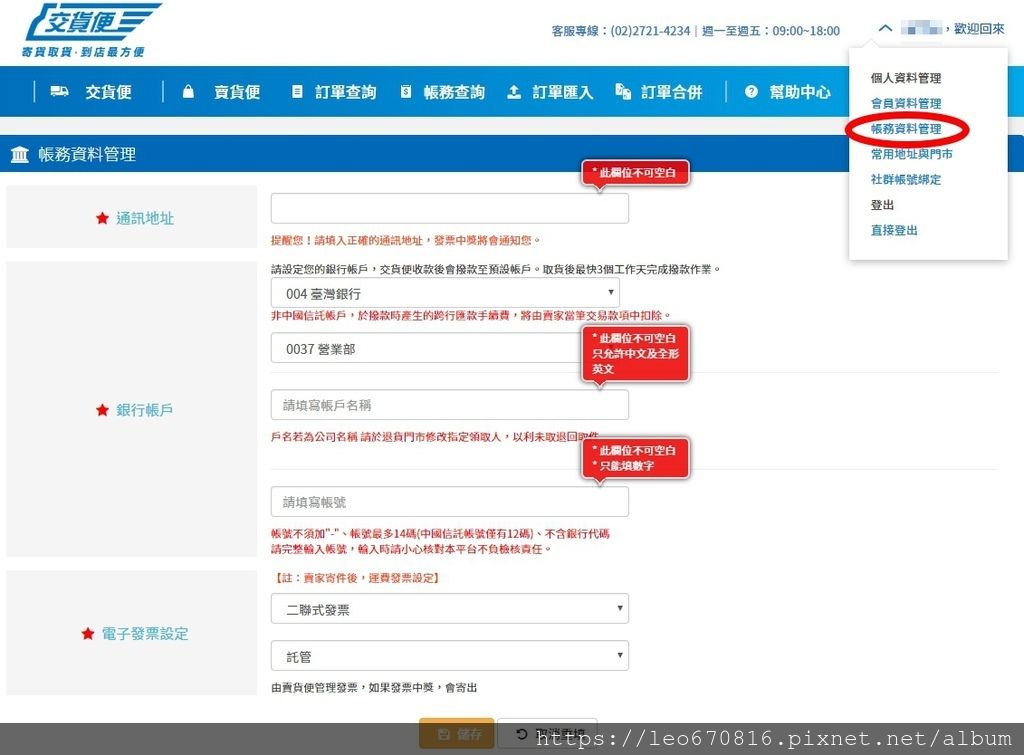The height and width of the screenshot is (755, 1024).
Task: Click the 歡迎回來 greeting text
Action: [x=979, y=29]
